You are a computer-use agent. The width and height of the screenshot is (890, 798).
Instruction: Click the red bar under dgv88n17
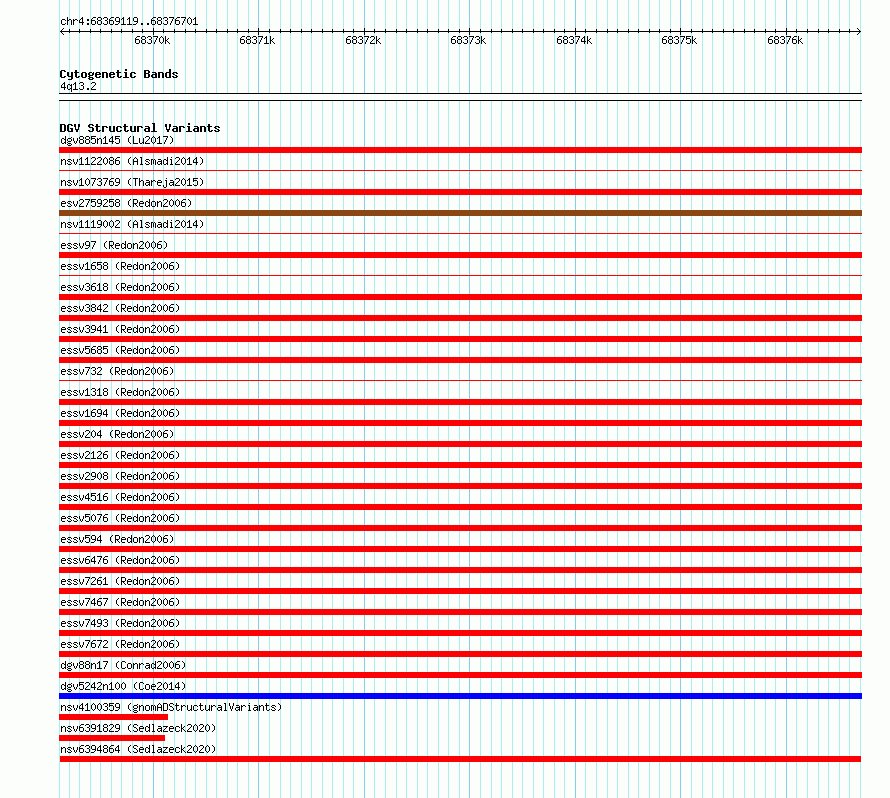click(x=460, y=675)
